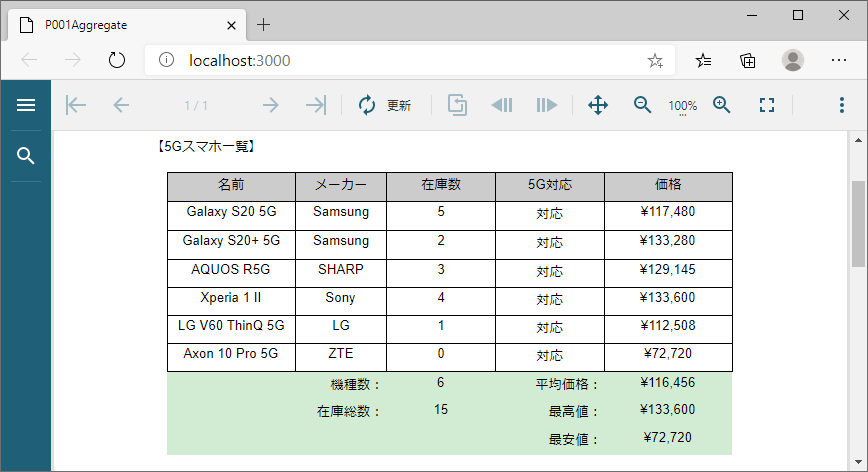Click the page number 1 / 1 field

pyautogui.click(x=196, y=106)
